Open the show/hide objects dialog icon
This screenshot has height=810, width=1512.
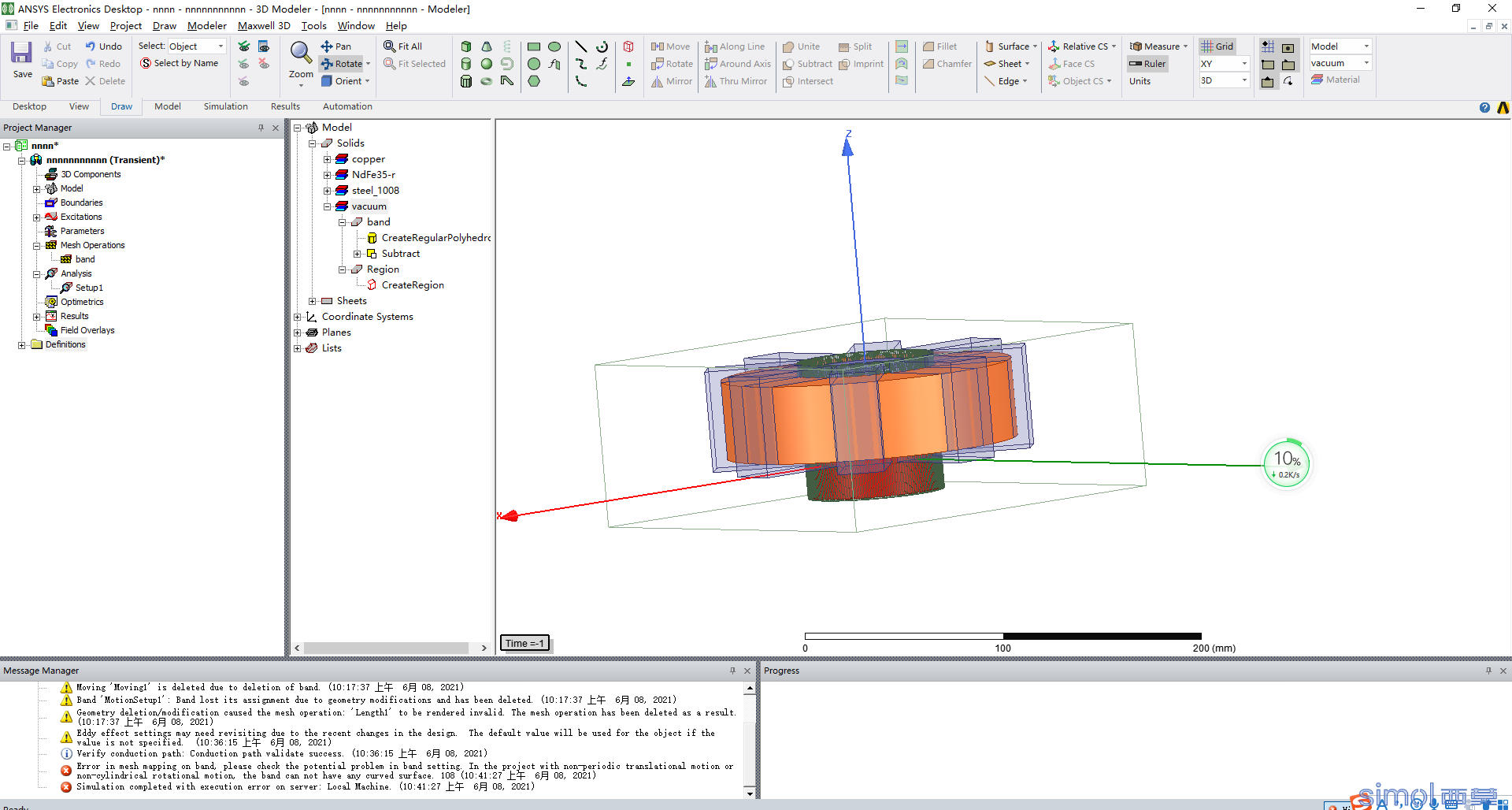pos(264,46)
